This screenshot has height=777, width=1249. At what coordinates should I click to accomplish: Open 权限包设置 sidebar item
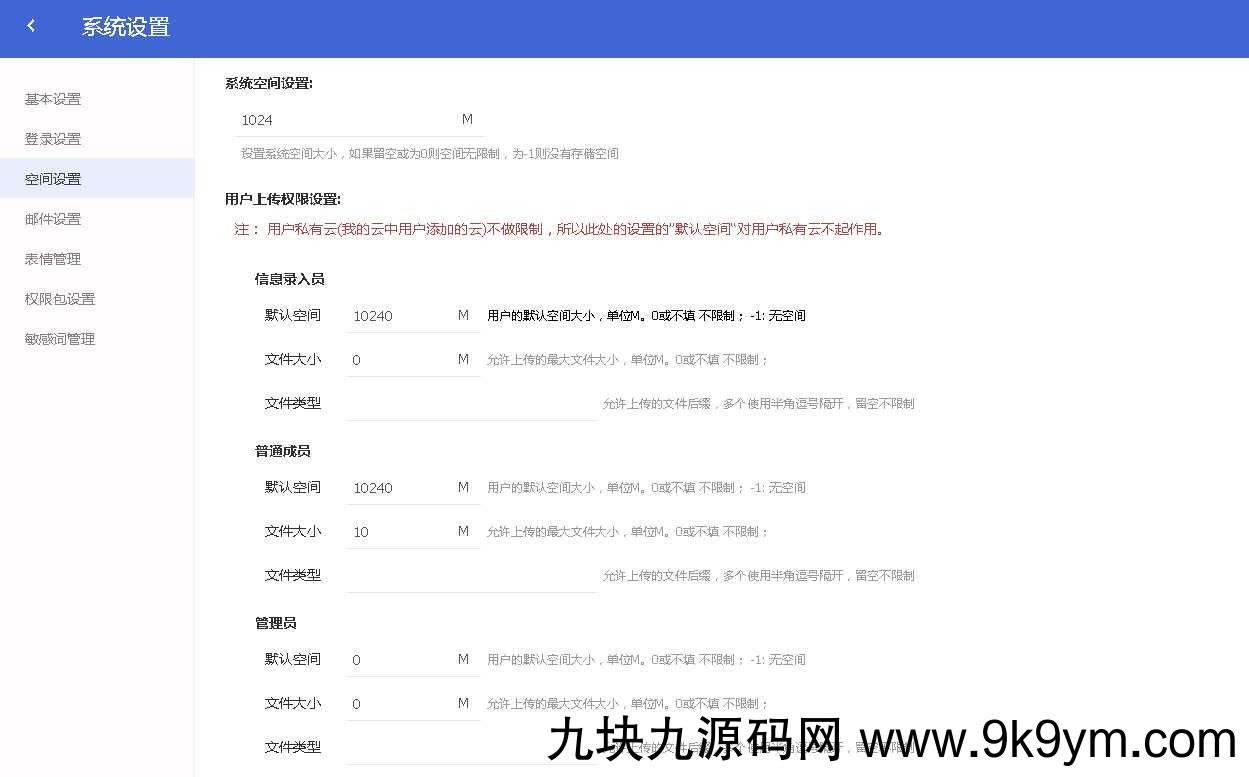tap(60, 299)
